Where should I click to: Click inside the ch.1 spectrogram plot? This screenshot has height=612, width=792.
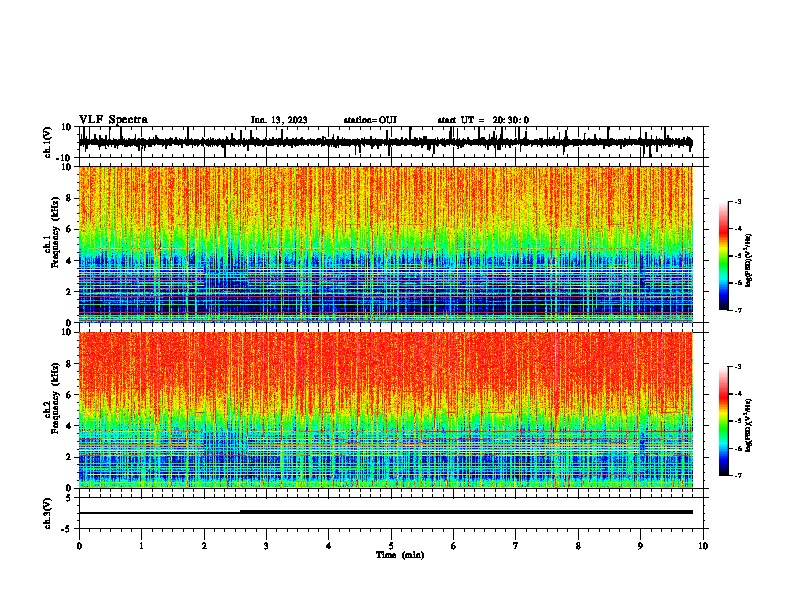tap(385, 244)
